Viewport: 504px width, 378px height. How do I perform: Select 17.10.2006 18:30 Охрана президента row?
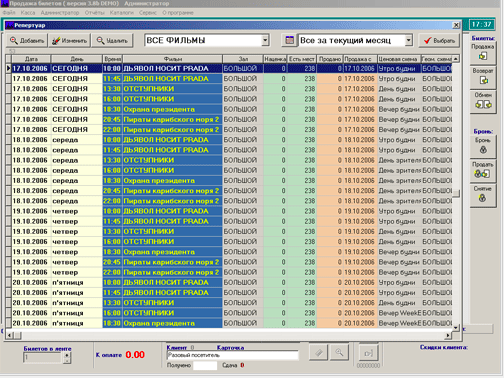coord(232,109)
